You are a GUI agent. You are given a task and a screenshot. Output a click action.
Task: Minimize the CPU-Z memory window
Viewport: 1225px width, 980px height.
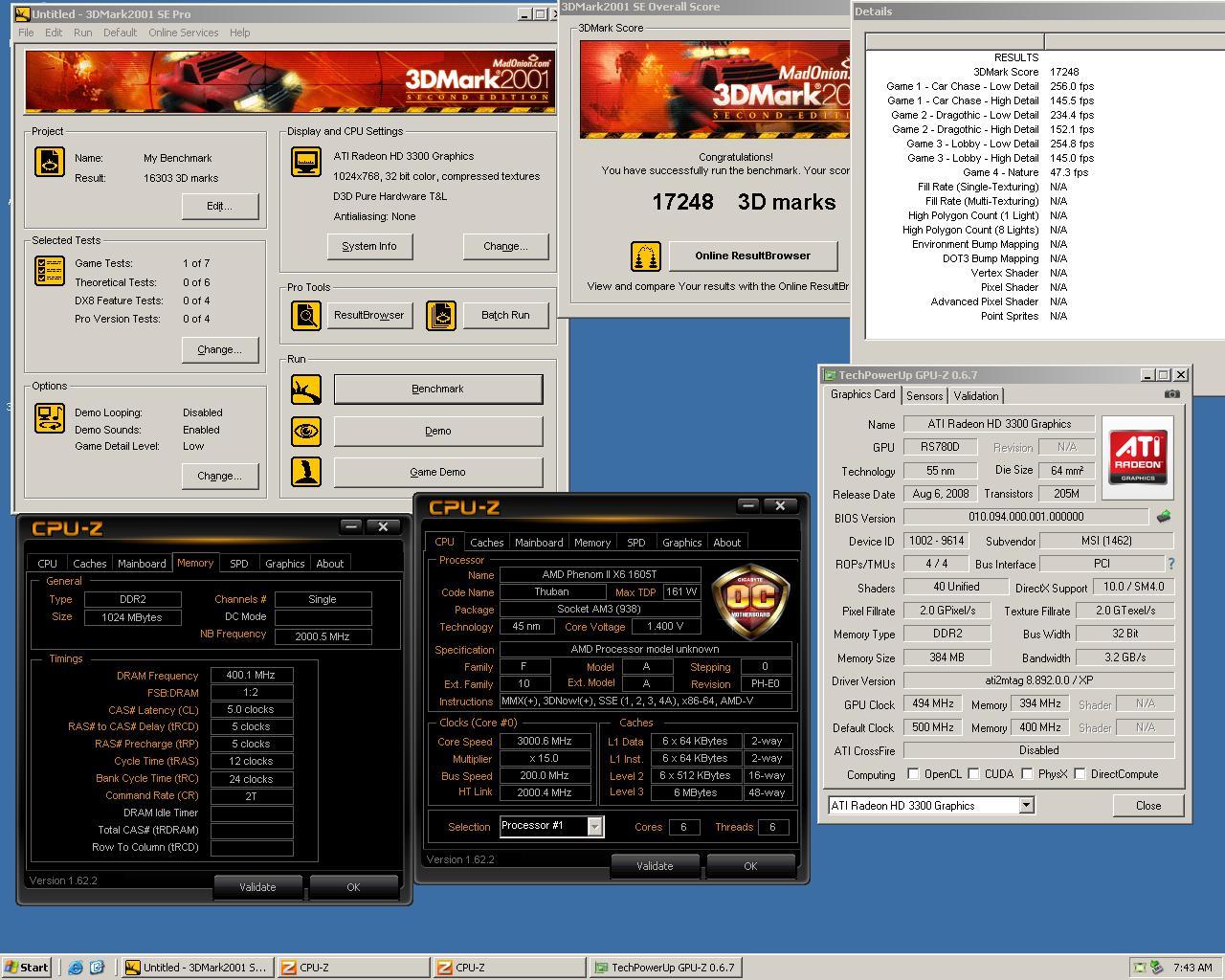pyautogui.click(x=351, y=526)
